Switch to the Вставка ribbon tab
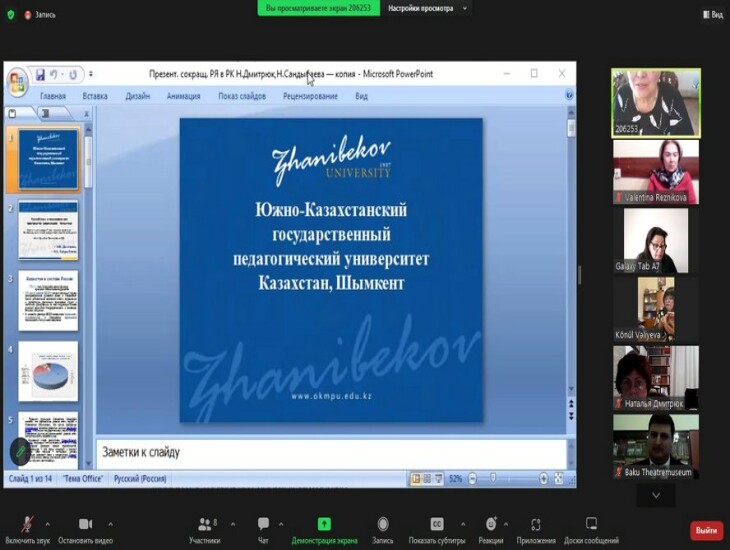The width and height of the screenshot is (730, 550). 95,96
